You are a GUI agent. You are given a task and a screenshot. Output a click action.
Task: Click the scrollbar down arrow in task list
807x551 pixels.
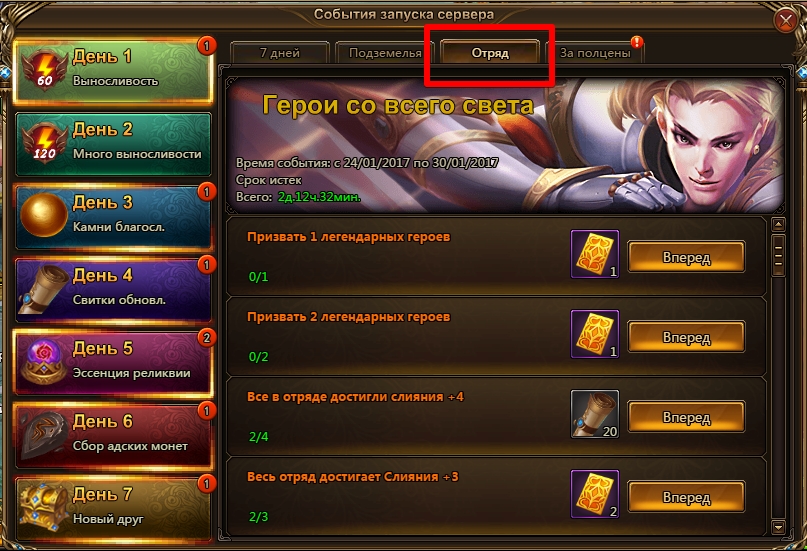[778, 527]
